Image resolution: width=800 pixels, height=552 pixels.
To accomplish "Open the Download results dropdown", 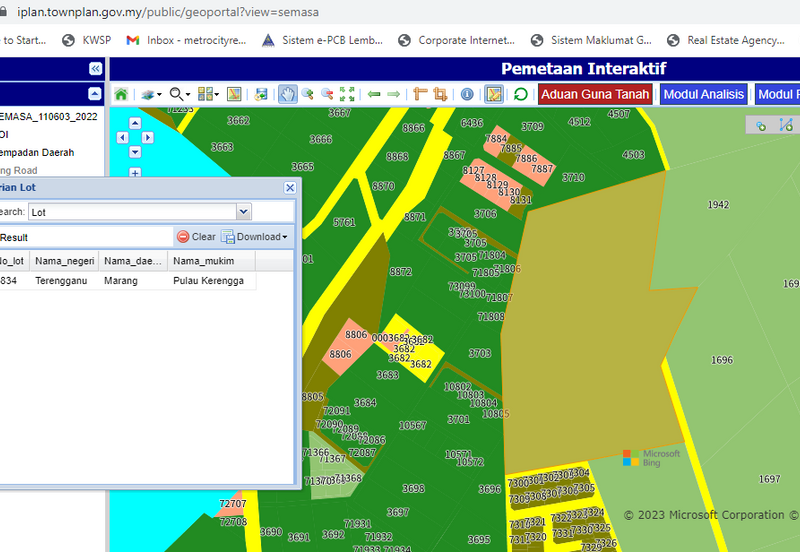I will (255, 237).
